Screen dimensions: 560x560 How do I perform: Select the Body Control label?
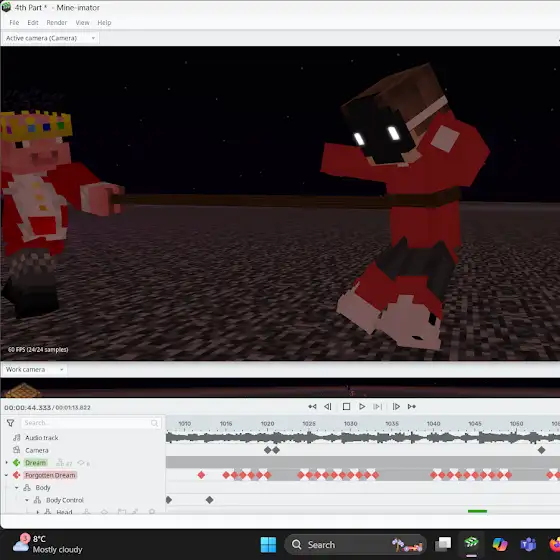(65, 500)
